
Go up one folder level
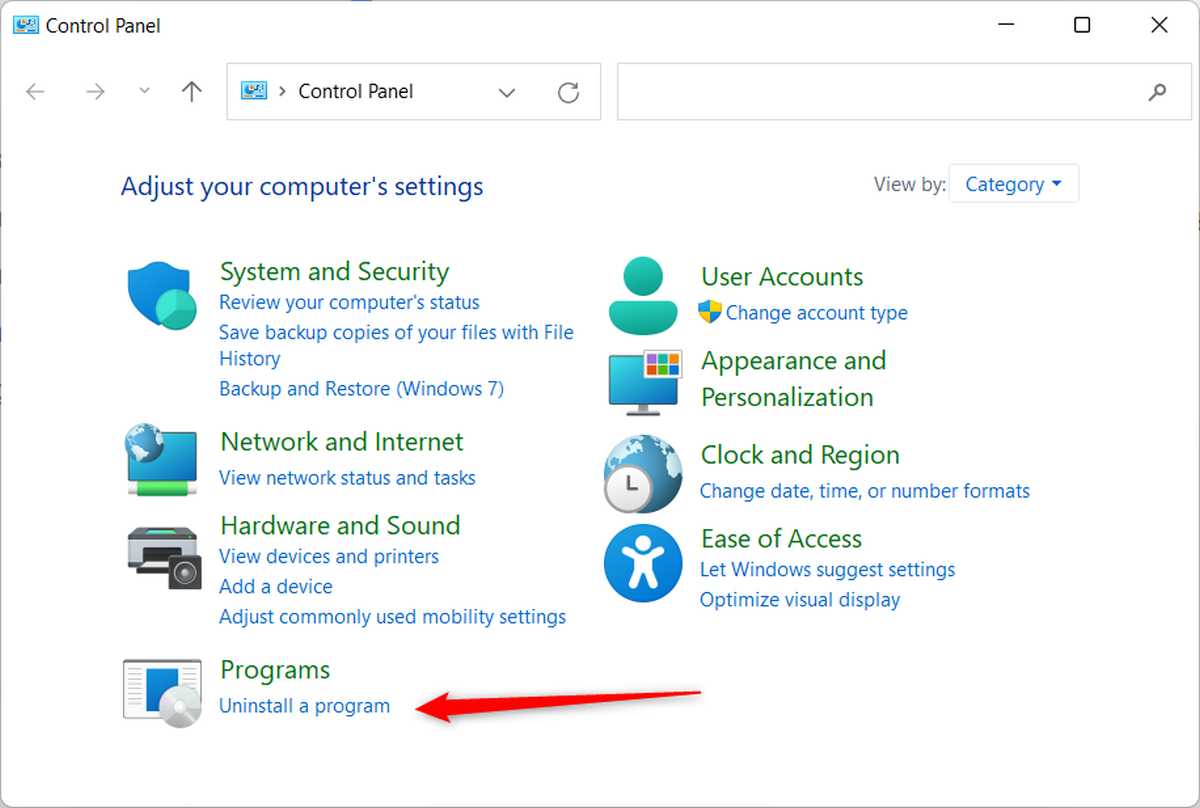click(192, 92)
